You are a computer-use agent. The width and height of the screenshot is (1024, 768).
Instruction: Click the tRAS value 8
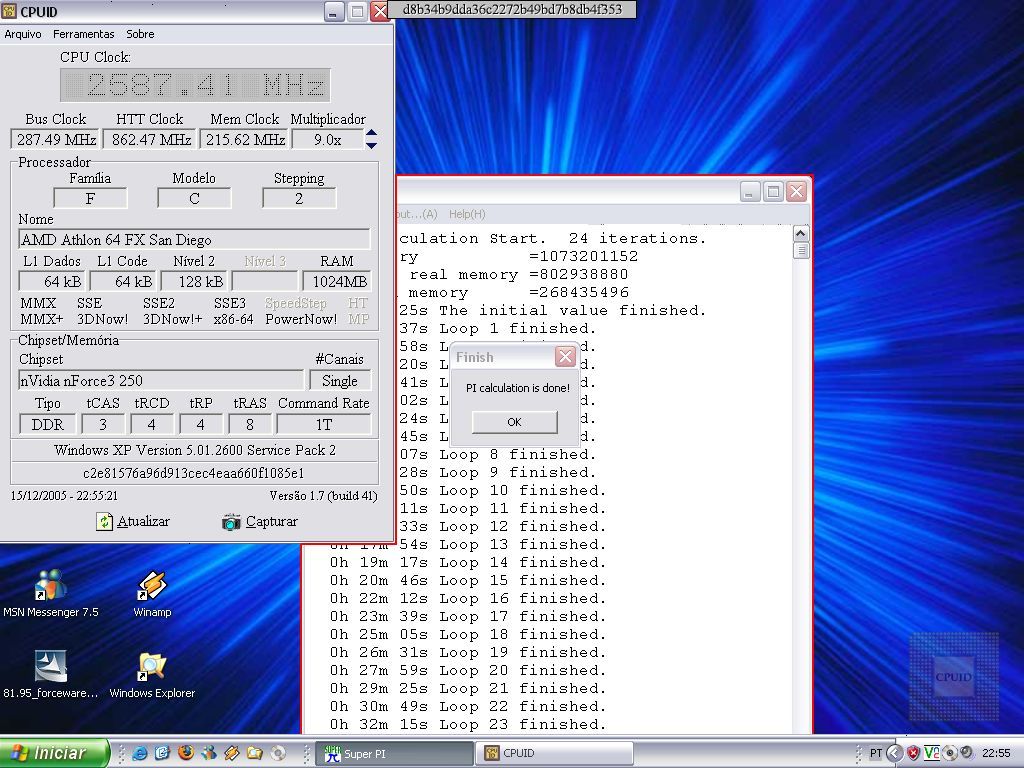pyautogui.click(x=249, y=424)
